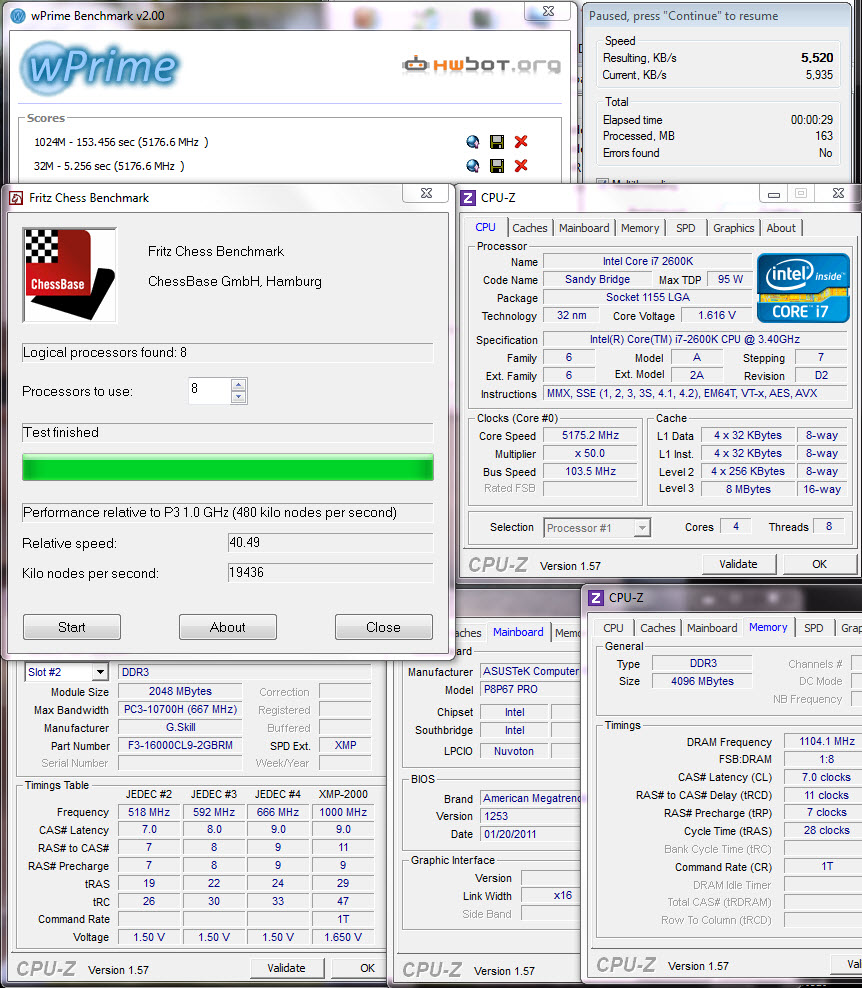Decrease processors to use with down arrow
Image resolution: width=862 pixels, height=988 pixels.
pos(238,397)
